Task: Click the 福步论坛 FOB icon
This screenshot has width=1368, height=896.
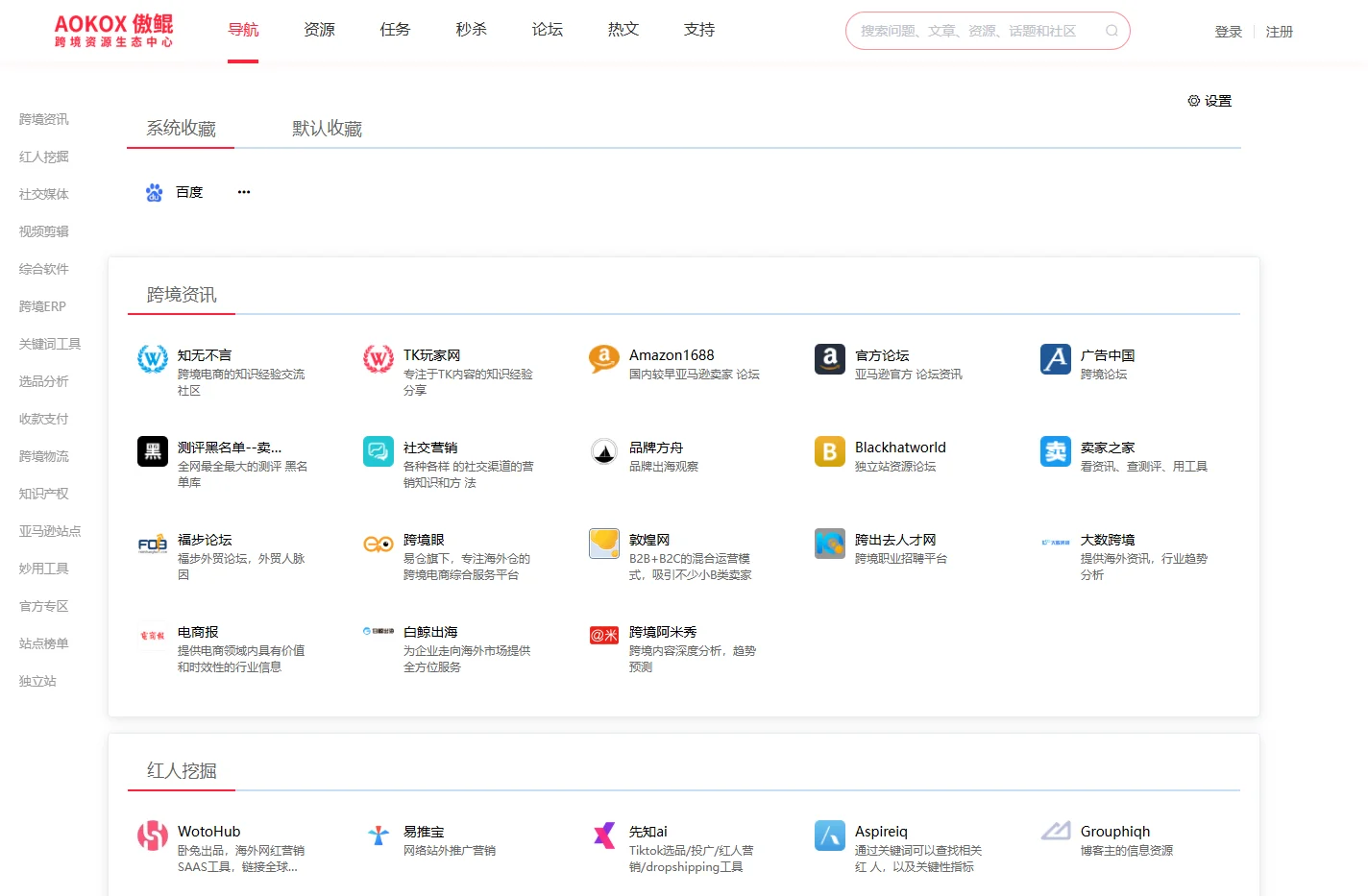Action: coord(153,544)
